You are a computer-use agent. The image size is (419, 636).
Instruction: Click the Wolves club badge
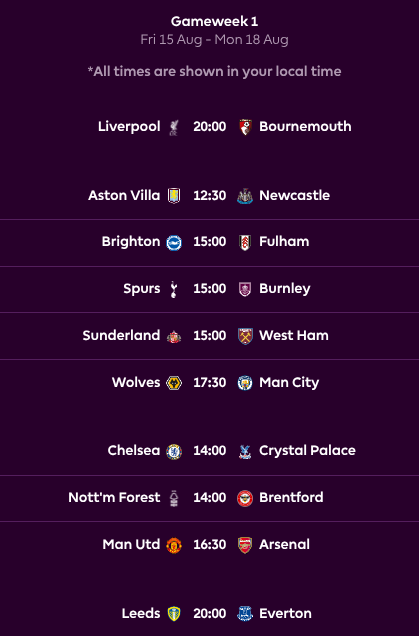point(174,382)
